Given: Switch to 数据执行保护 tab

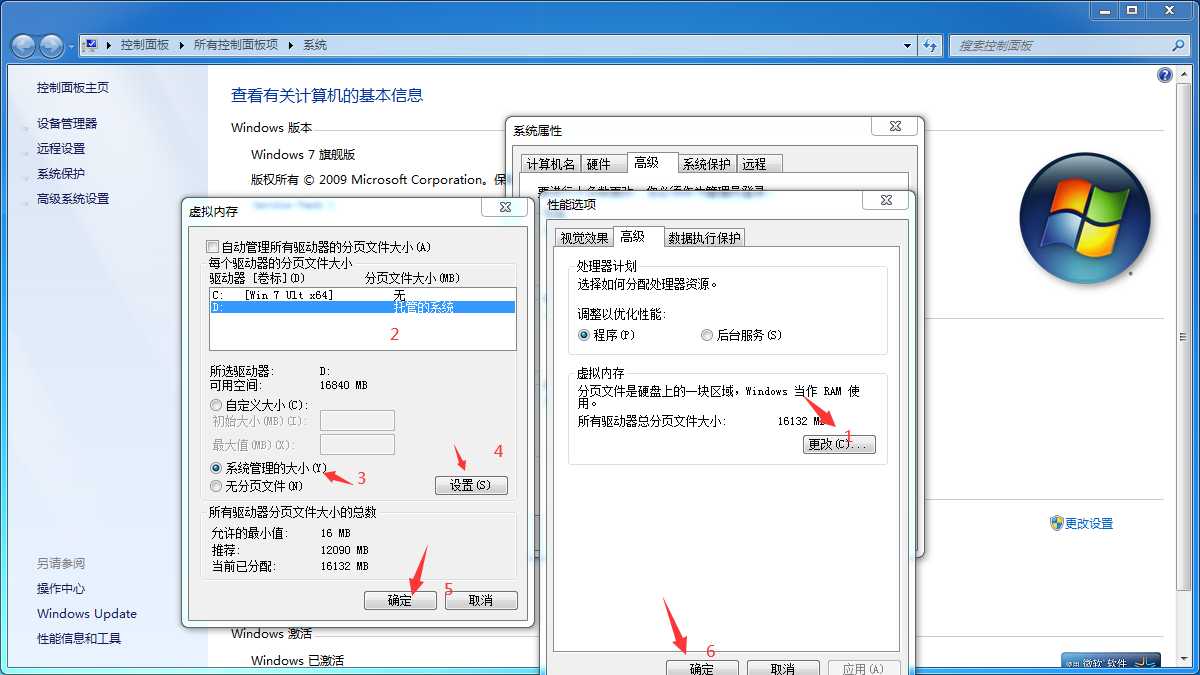Looking at the screenshot, I should point(705,238).
